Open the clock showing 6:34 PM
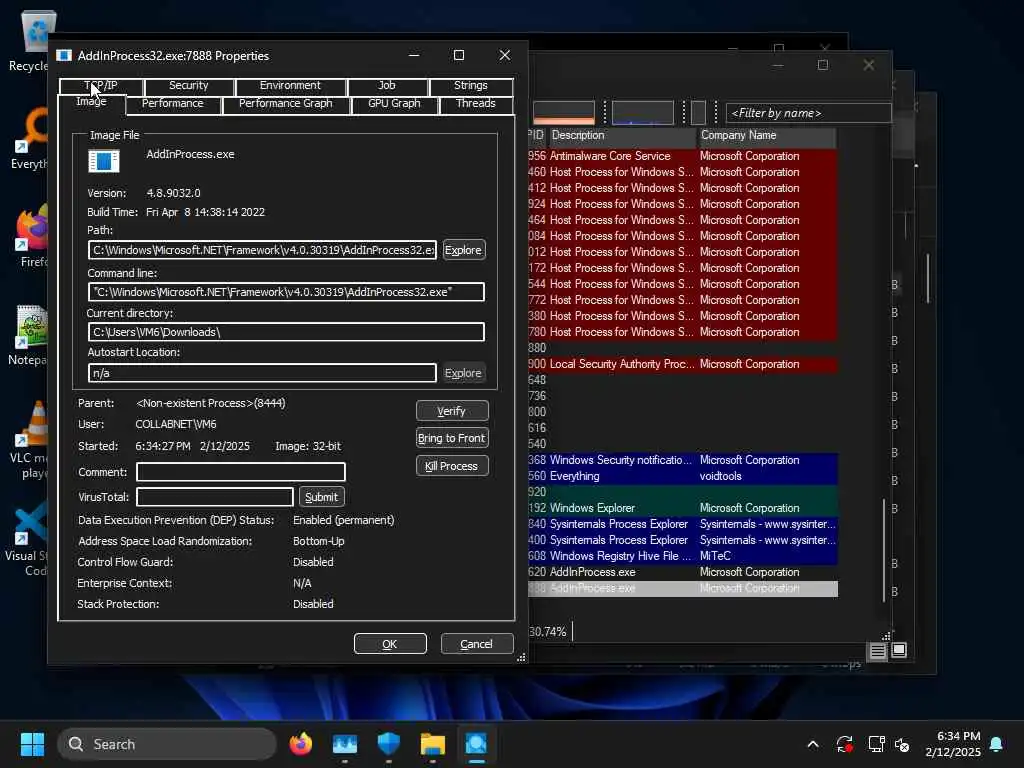This screenshot has height=768, width=1024. (x=958, y=736)
